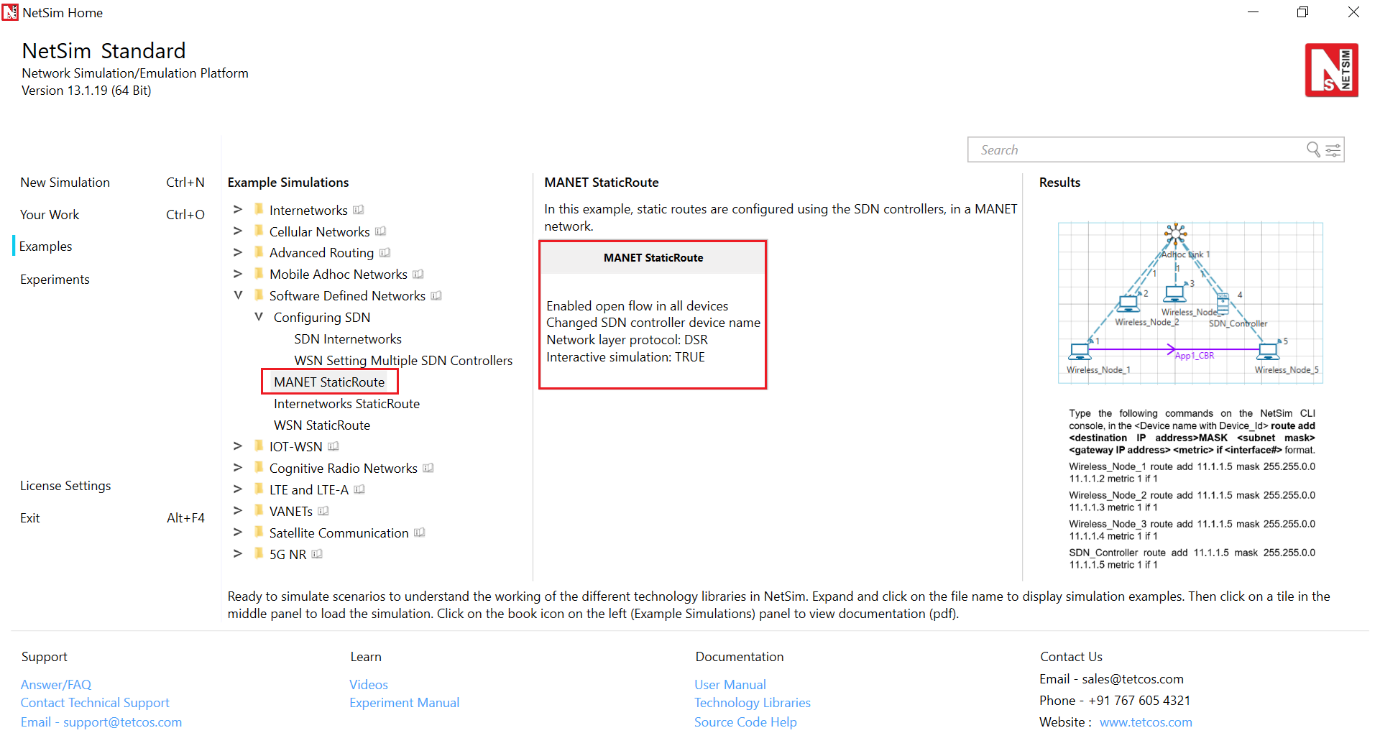Open the Technology Libraries link
The height and width of the screenshot is (733, 1380).
coord(753,703)
